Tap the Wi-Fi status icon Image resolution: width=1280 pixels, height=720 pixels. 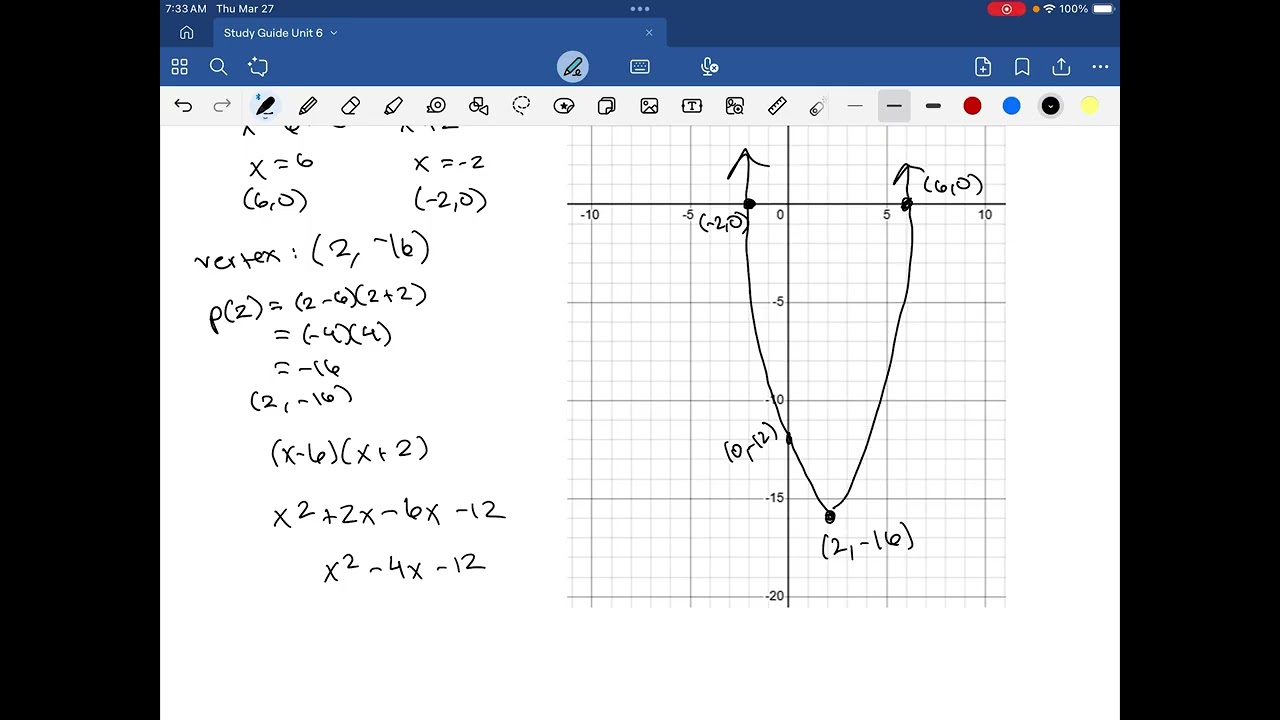click(x=1049, y=9)
